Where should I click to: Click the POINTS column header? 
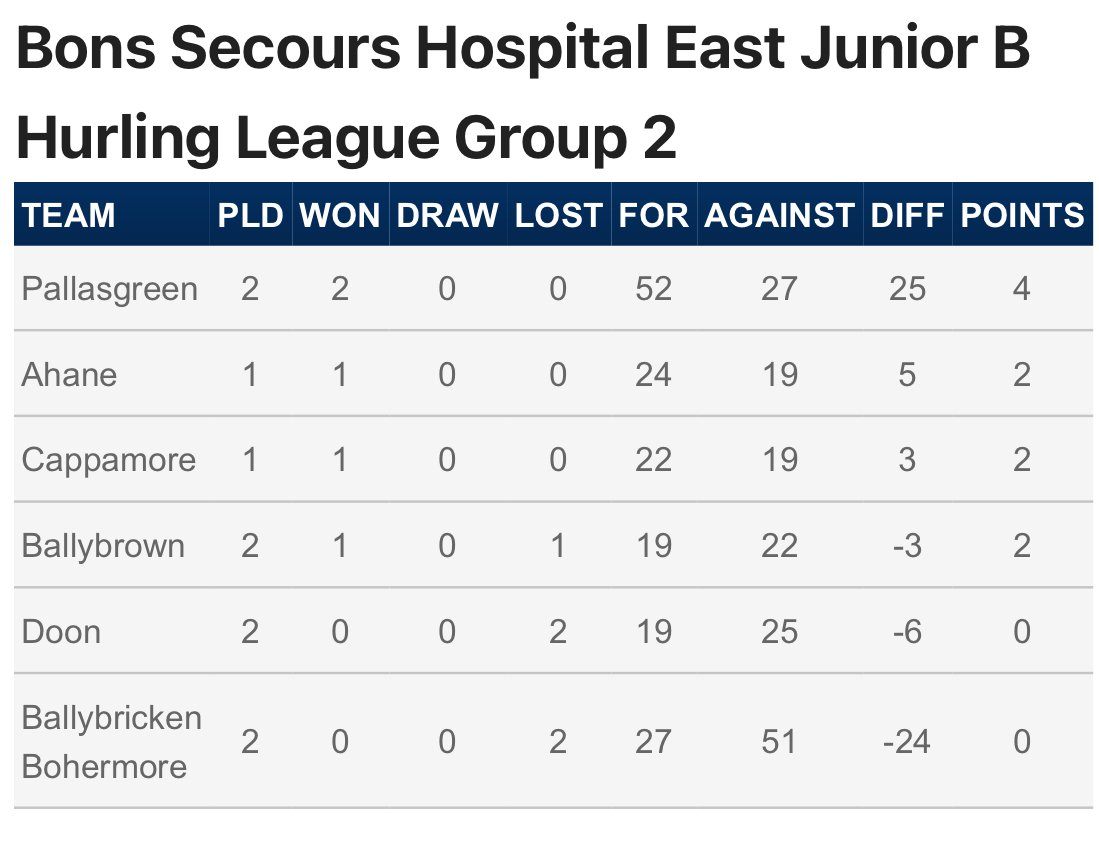click(x=1022, y=214)
